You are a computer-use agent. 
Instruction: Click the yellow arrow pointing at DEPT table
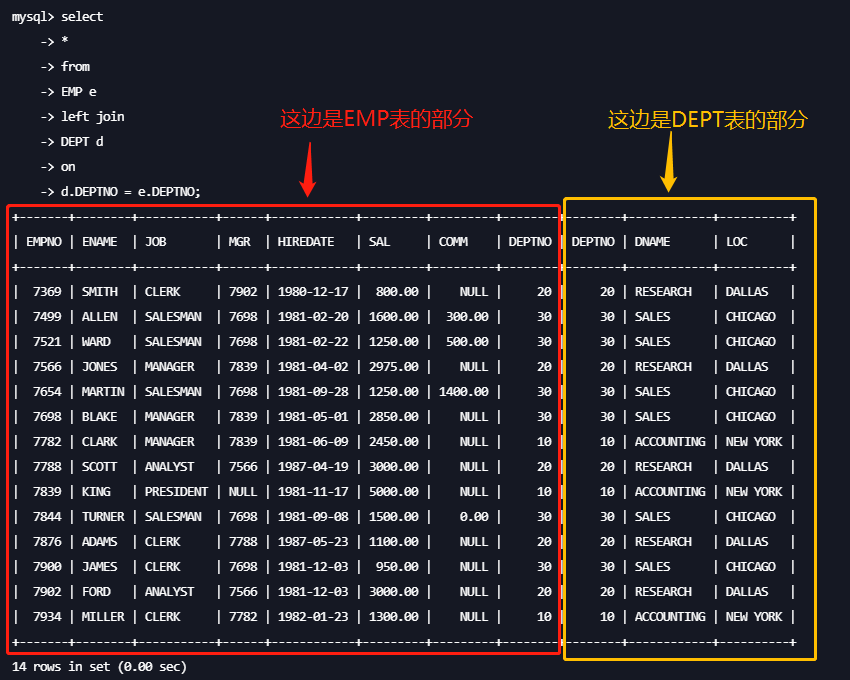pyautogui.click(x=669, y=162)
